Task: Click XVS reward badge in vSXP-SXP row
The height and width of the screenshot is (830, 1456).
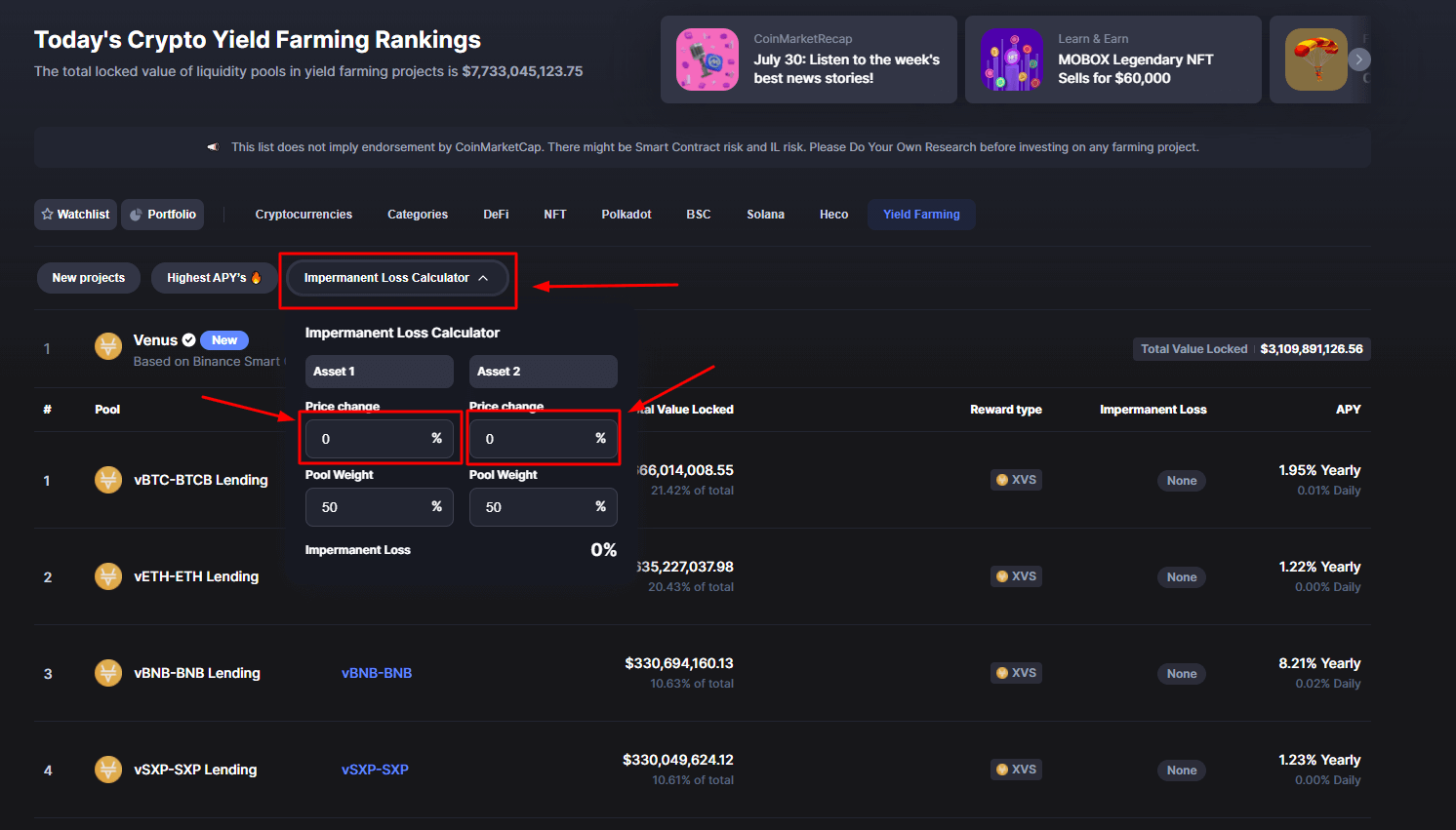Action: (1016, 770)
